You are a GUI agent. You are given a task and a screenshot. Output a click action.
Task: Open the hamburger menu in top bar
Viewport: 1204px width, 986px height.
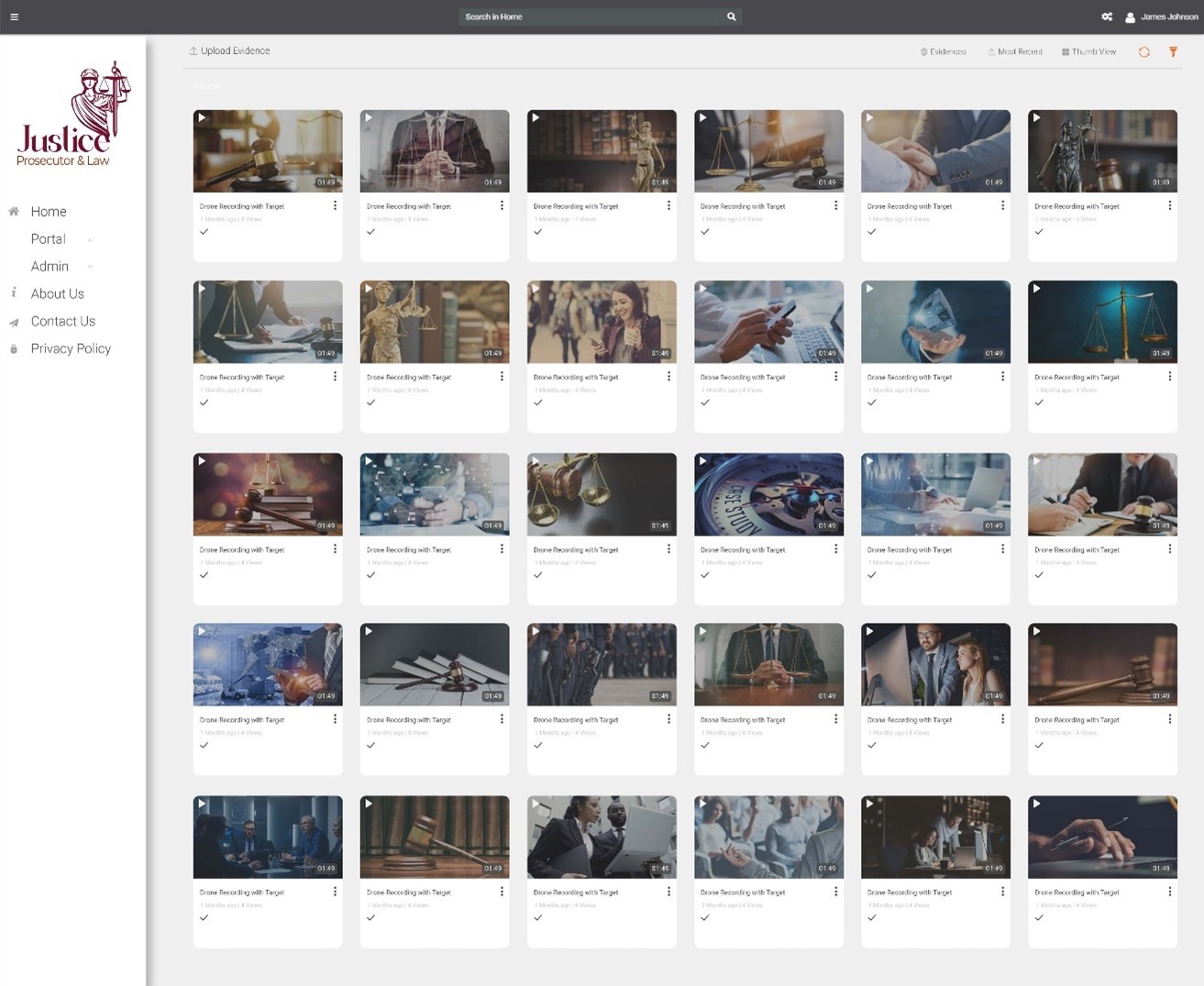[x=14, y=17]
